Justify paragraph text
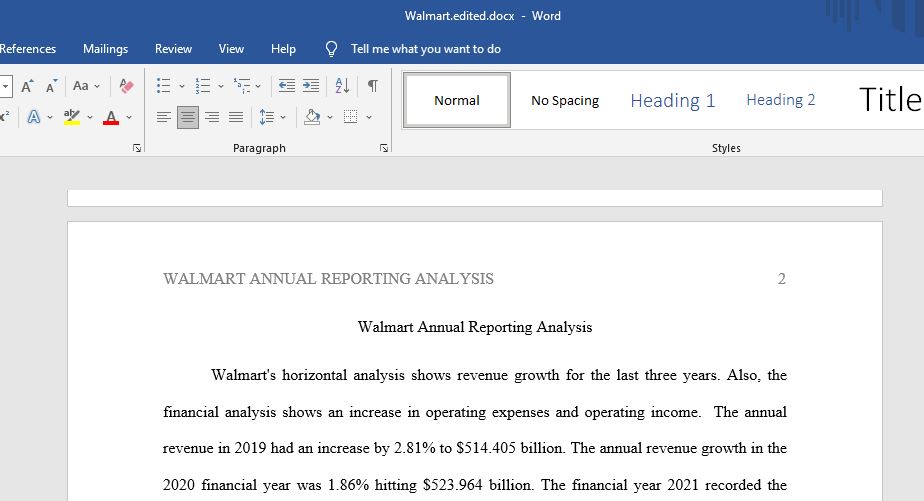 [x=236, y=117]
